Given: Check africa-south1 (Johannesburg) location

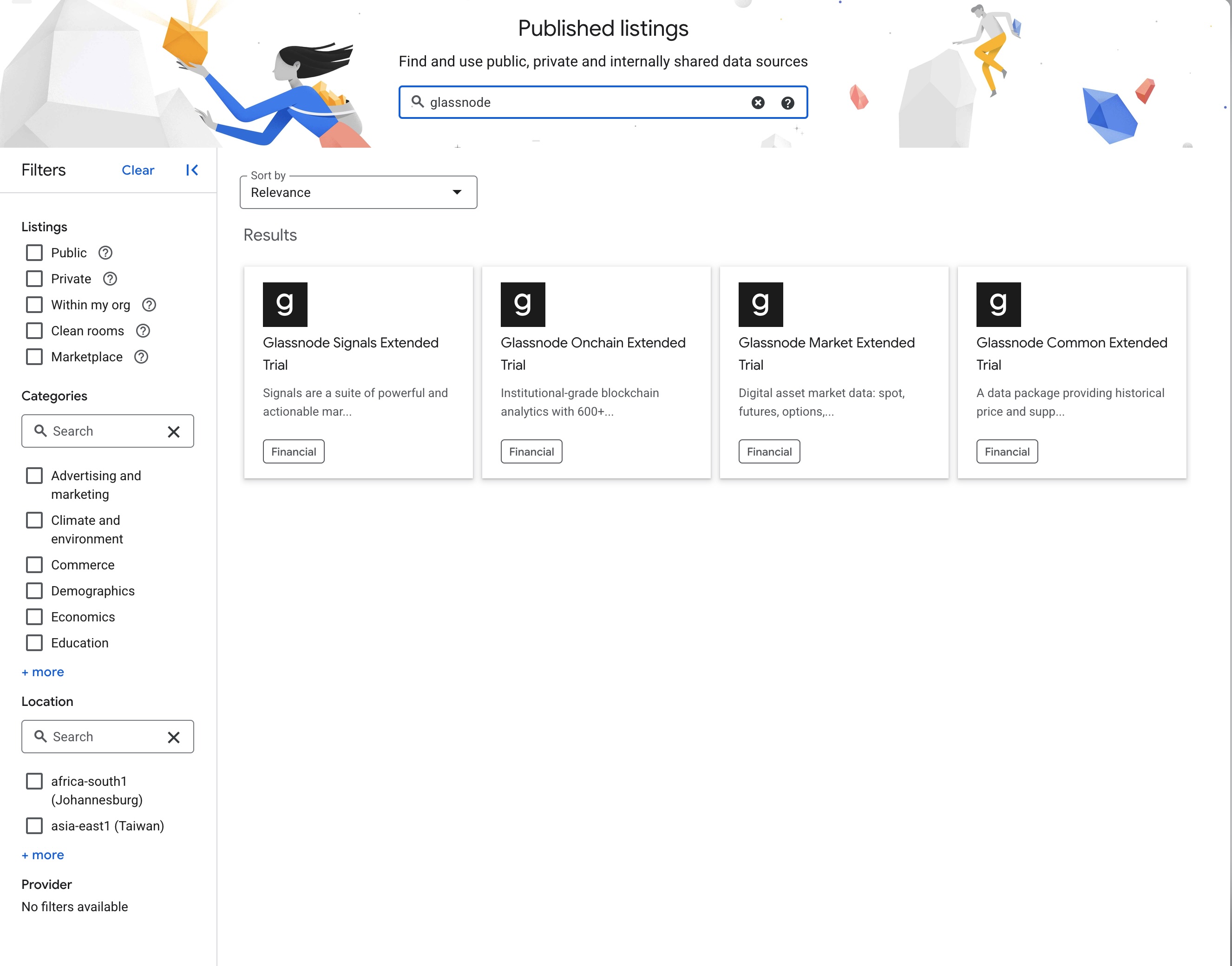Looking at the screenshot, I should 34,781.
